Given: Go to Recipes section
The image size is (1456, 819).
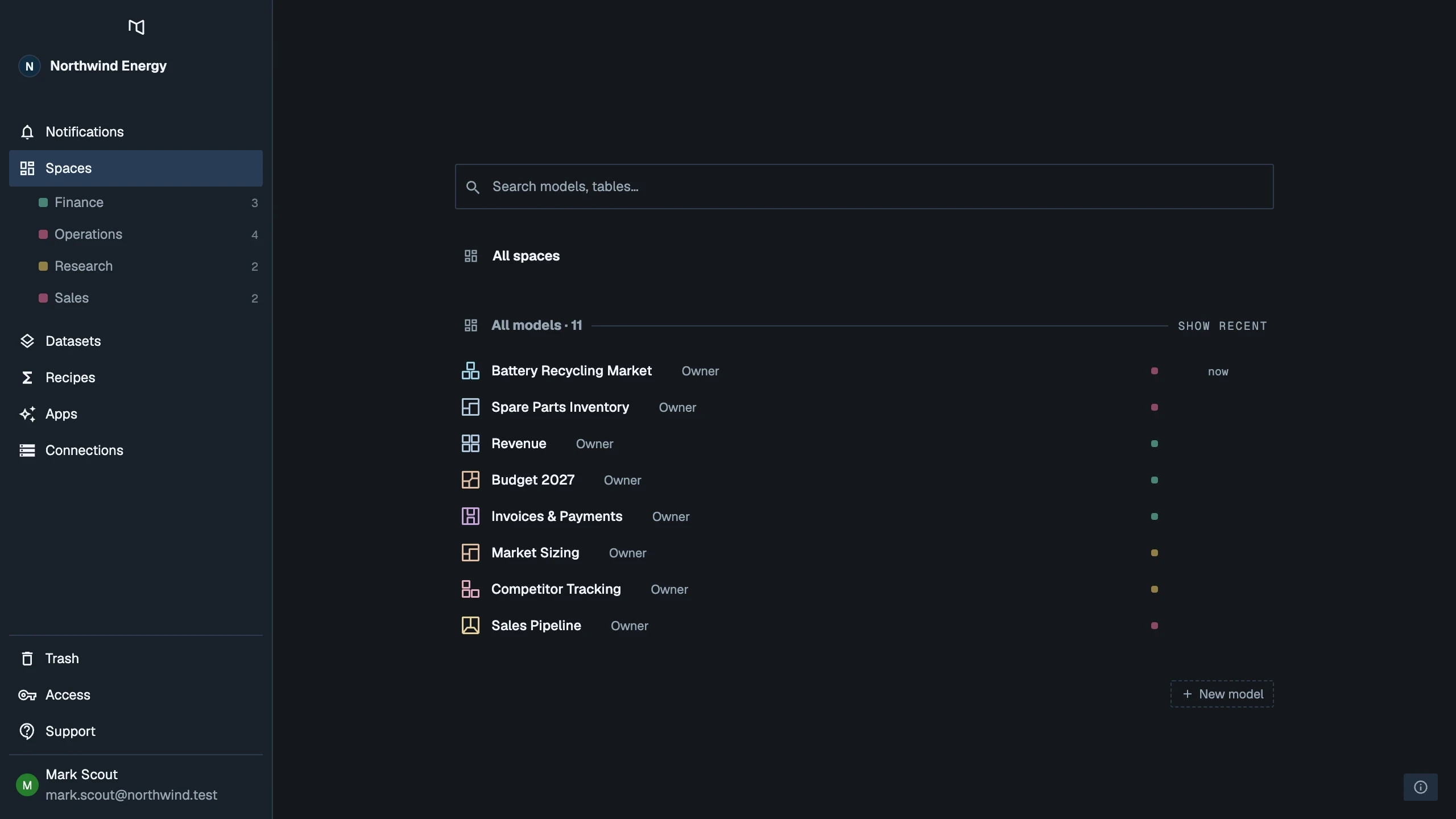Looking at the screenshot, I should (x=136, y=378).
